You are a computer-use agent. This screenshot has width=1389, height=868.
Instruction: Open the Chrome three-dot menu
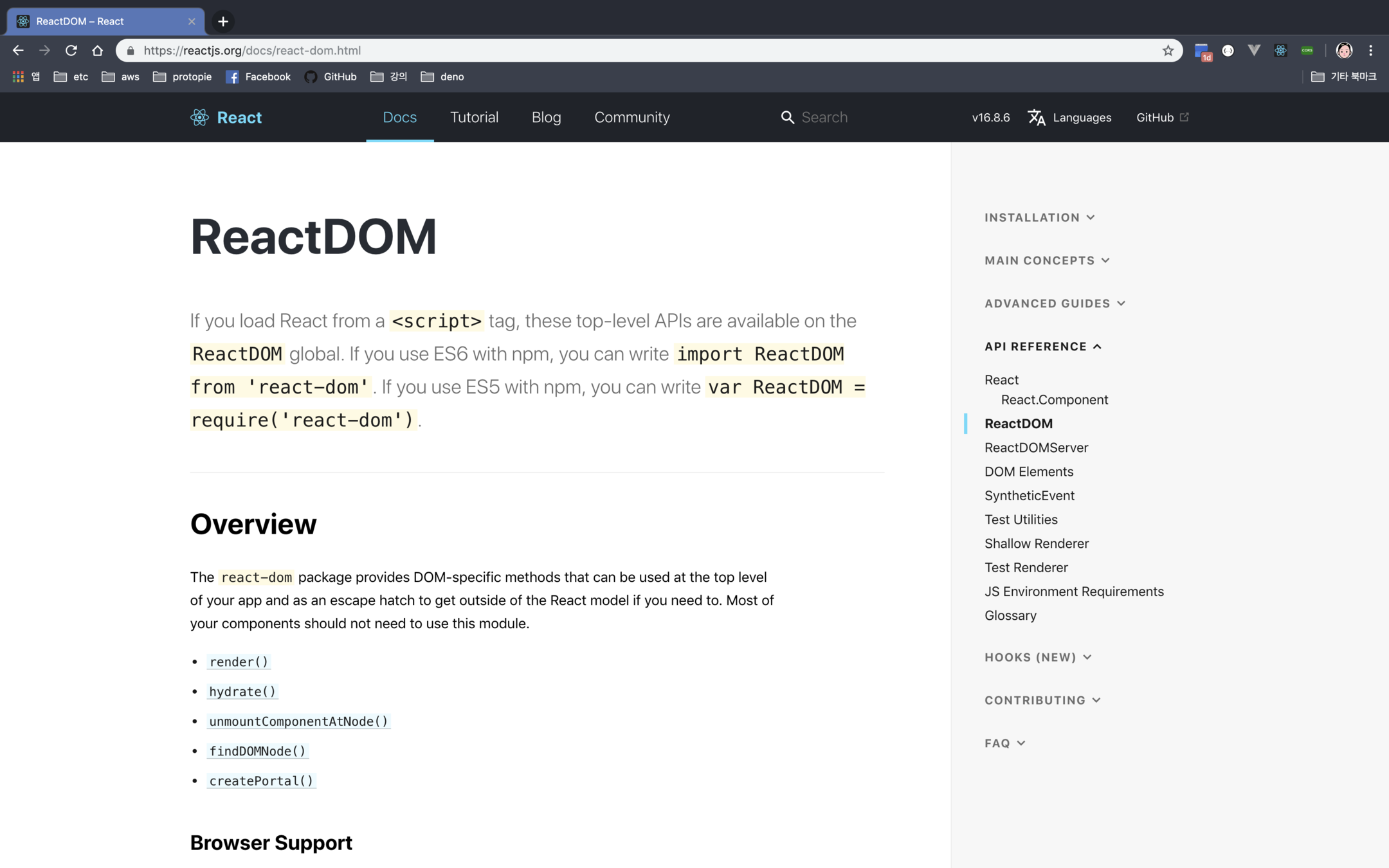pyautogui.click(x=1371, y=50)
